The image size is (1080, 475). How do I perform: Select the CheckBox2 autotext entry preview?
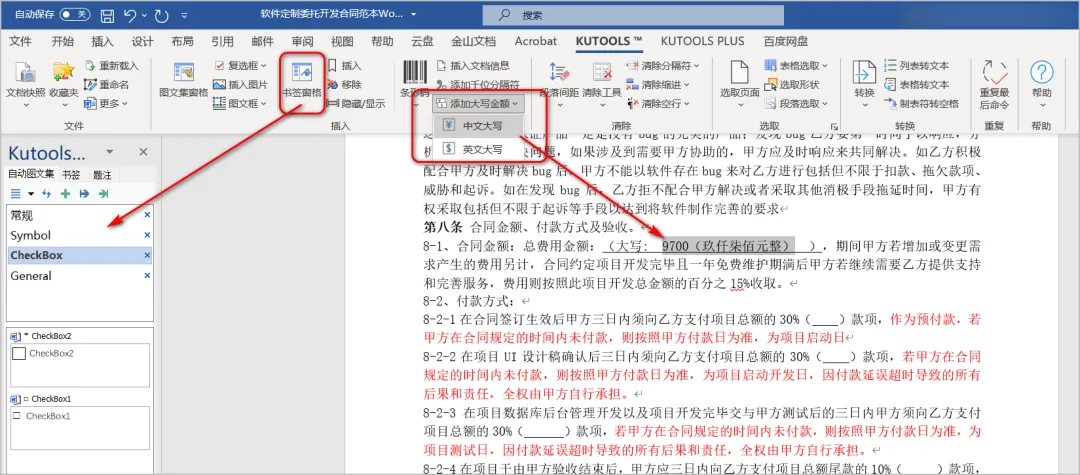coord(81,365)
